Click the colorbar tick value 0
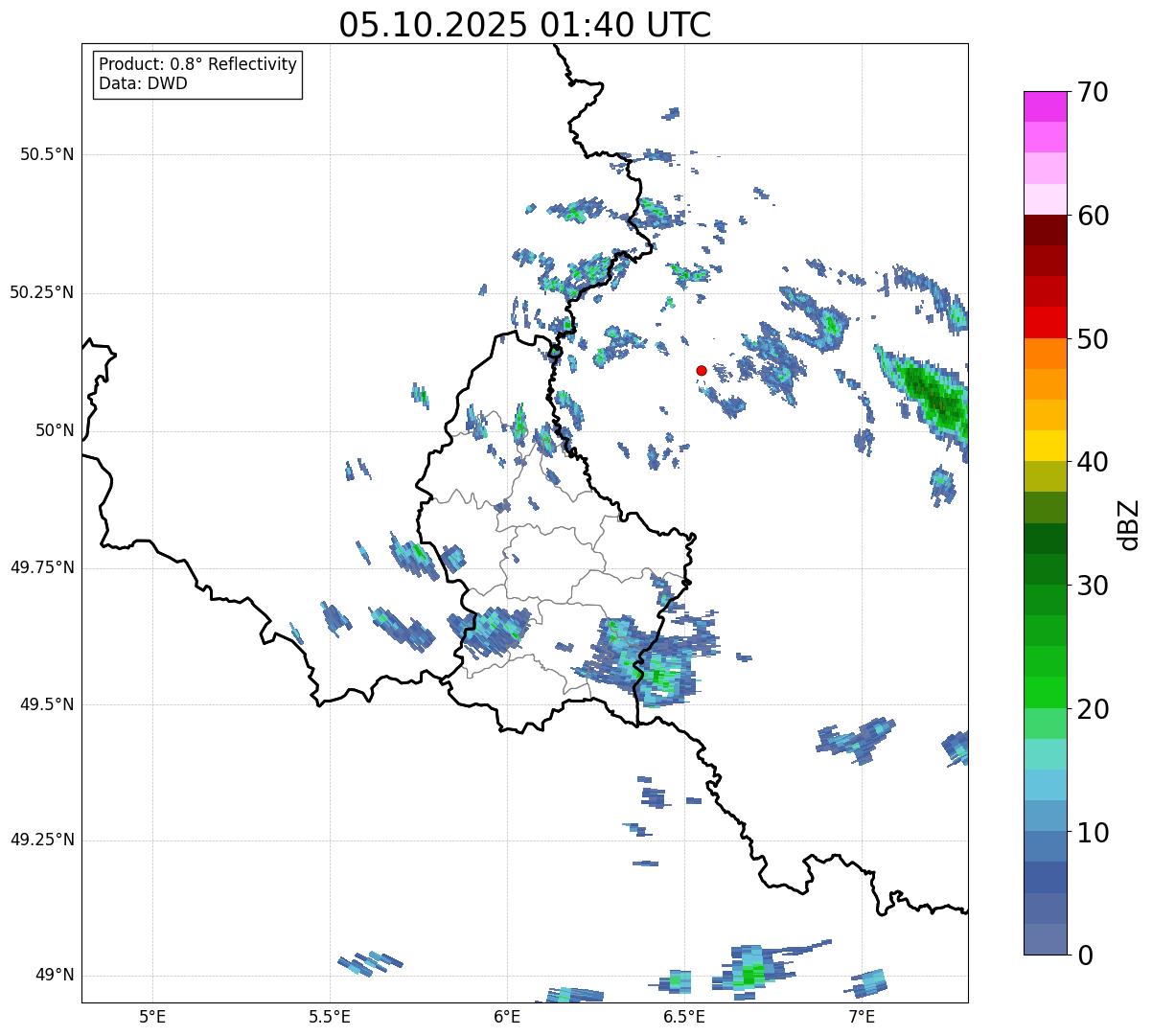The image size is (1152, 1036). pyautogui.click(x=1086, y=955)
